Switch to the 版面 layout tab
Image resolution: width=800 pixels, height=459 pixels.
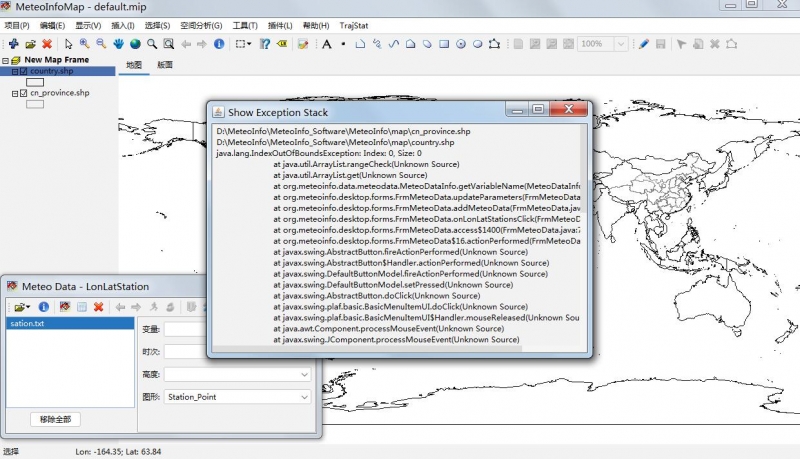(x=165, y=65)
